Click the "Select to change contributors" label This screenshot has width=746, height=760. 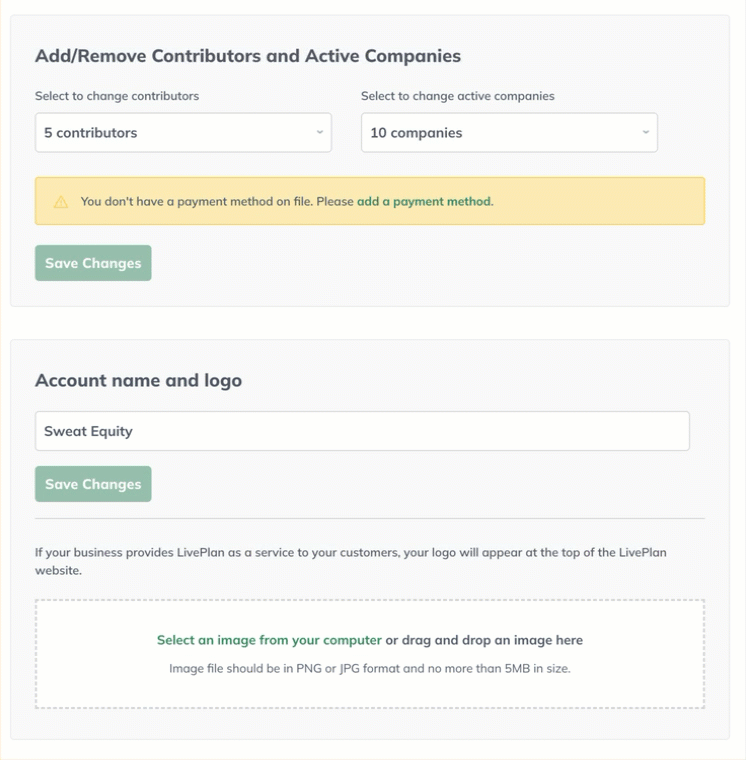click(x=117, y=96)
